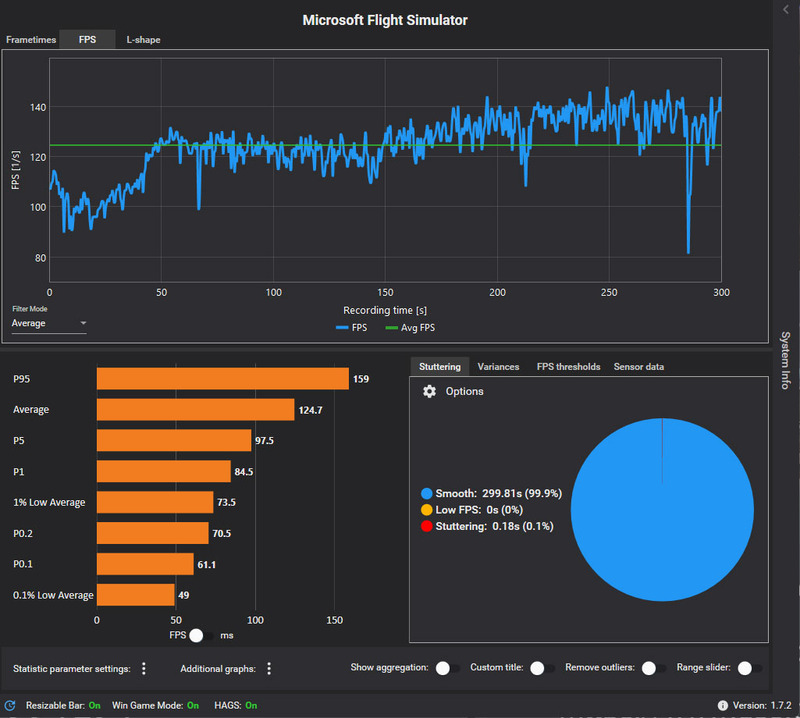Click the blue Smooth pie chart
The width and height of the screenshot is (800, 718).
[x=662, y=510]
